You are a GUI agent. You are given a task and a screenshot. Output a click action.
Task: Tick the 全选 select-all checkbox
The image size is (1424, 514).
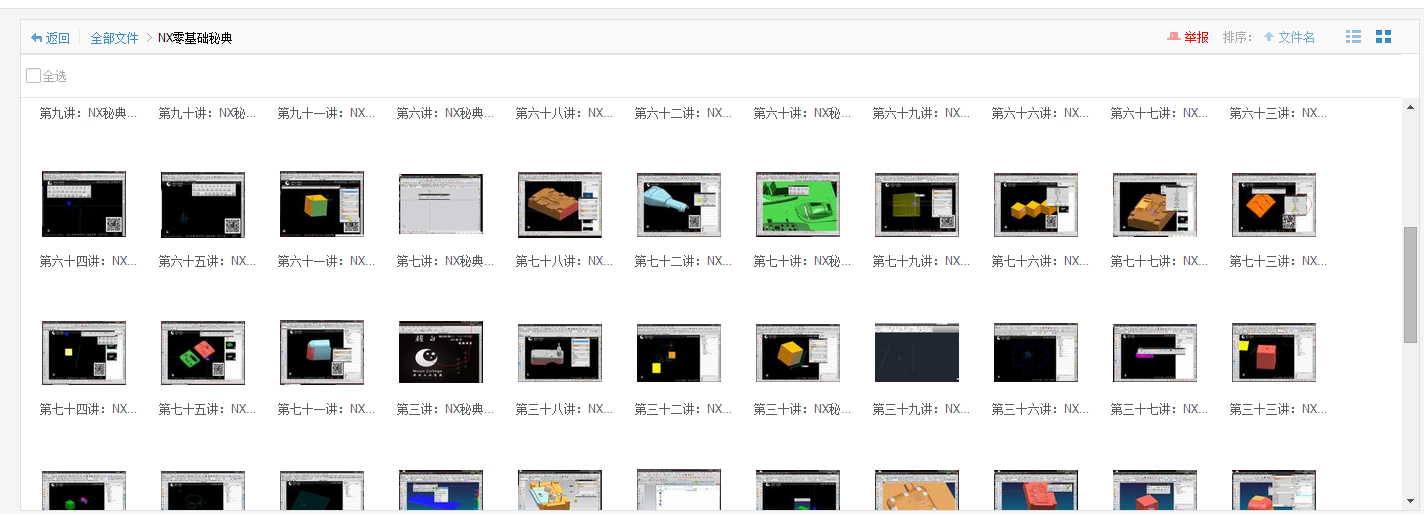[34, 76]
